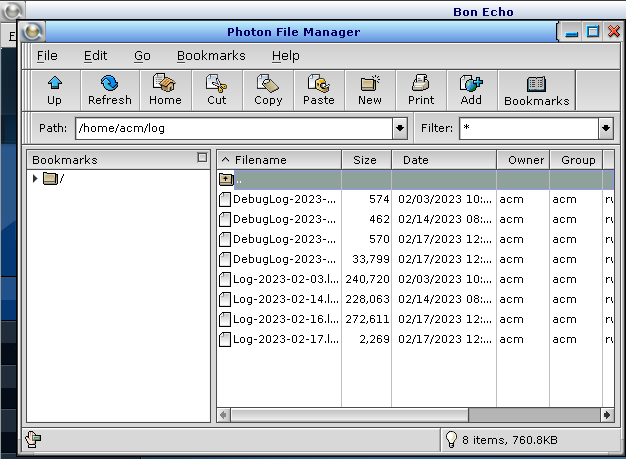Open the Bookmarks menu
The width and height of the screenshot is (626, 459).
(211, 55)
